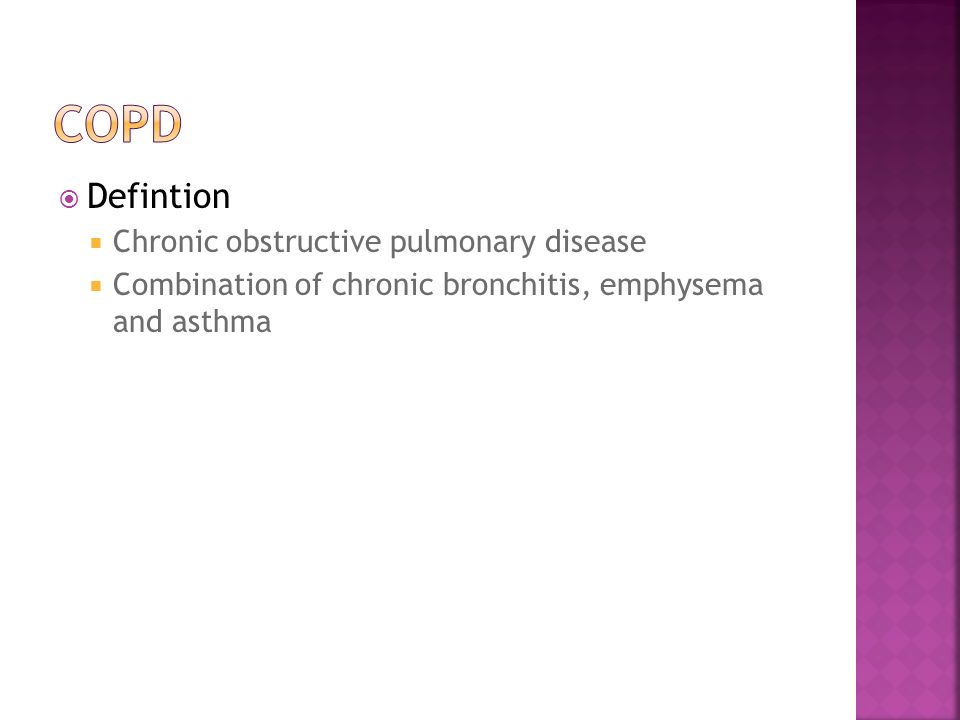Click the word pulmonary
The height and width of the screenshot is (720, 960).
[463, 242]
